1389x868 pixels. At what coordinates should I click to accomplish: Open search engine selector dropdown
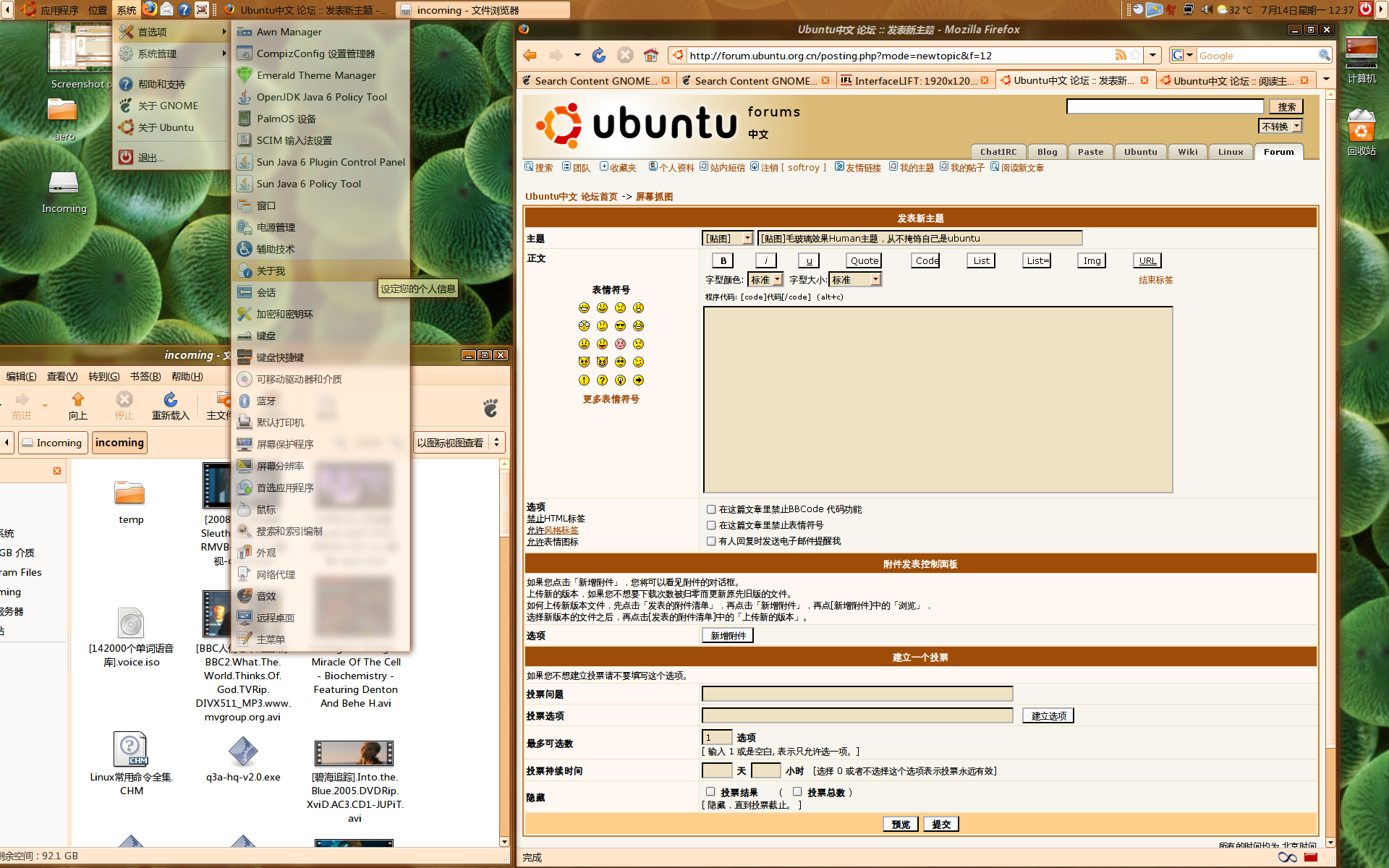tap(1183, 56)
